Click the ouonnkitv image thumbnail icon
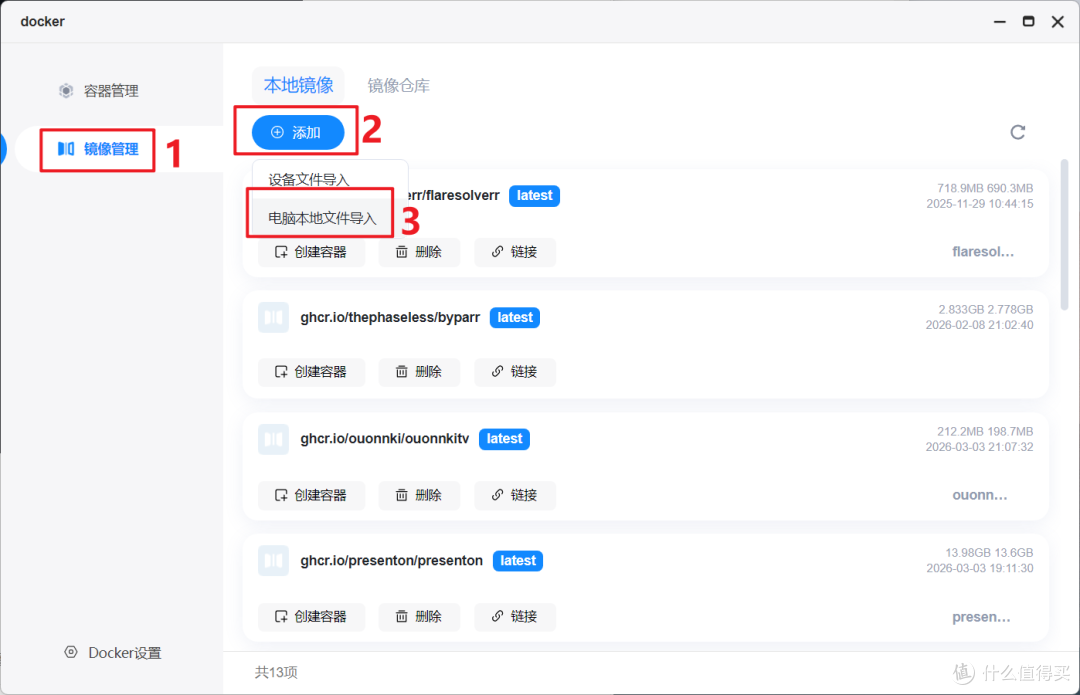This screenshot has width=1080, height=695. (273, 439)
